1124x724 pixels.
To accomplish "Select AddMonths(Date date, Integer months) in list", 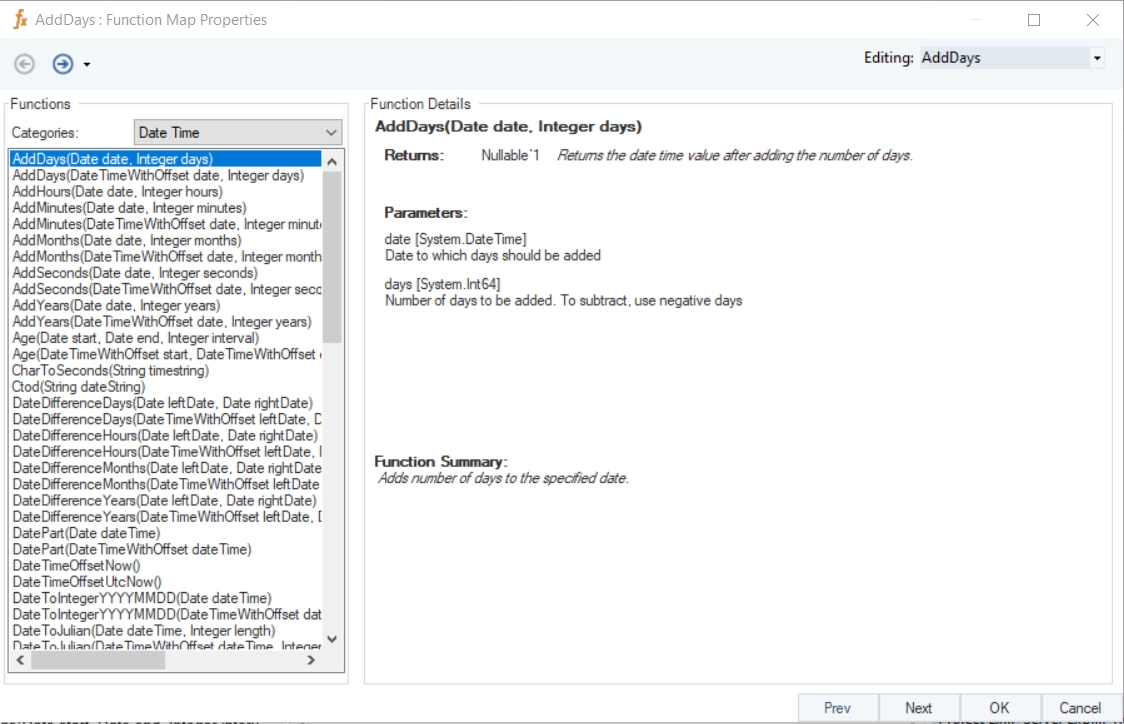I will click(127, 240).
